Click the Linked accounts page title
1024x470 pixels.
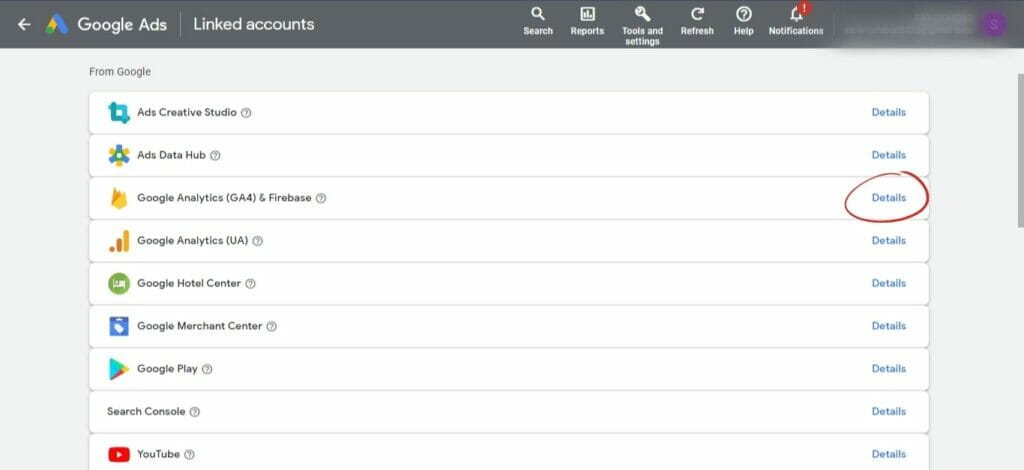click(253, 24)
